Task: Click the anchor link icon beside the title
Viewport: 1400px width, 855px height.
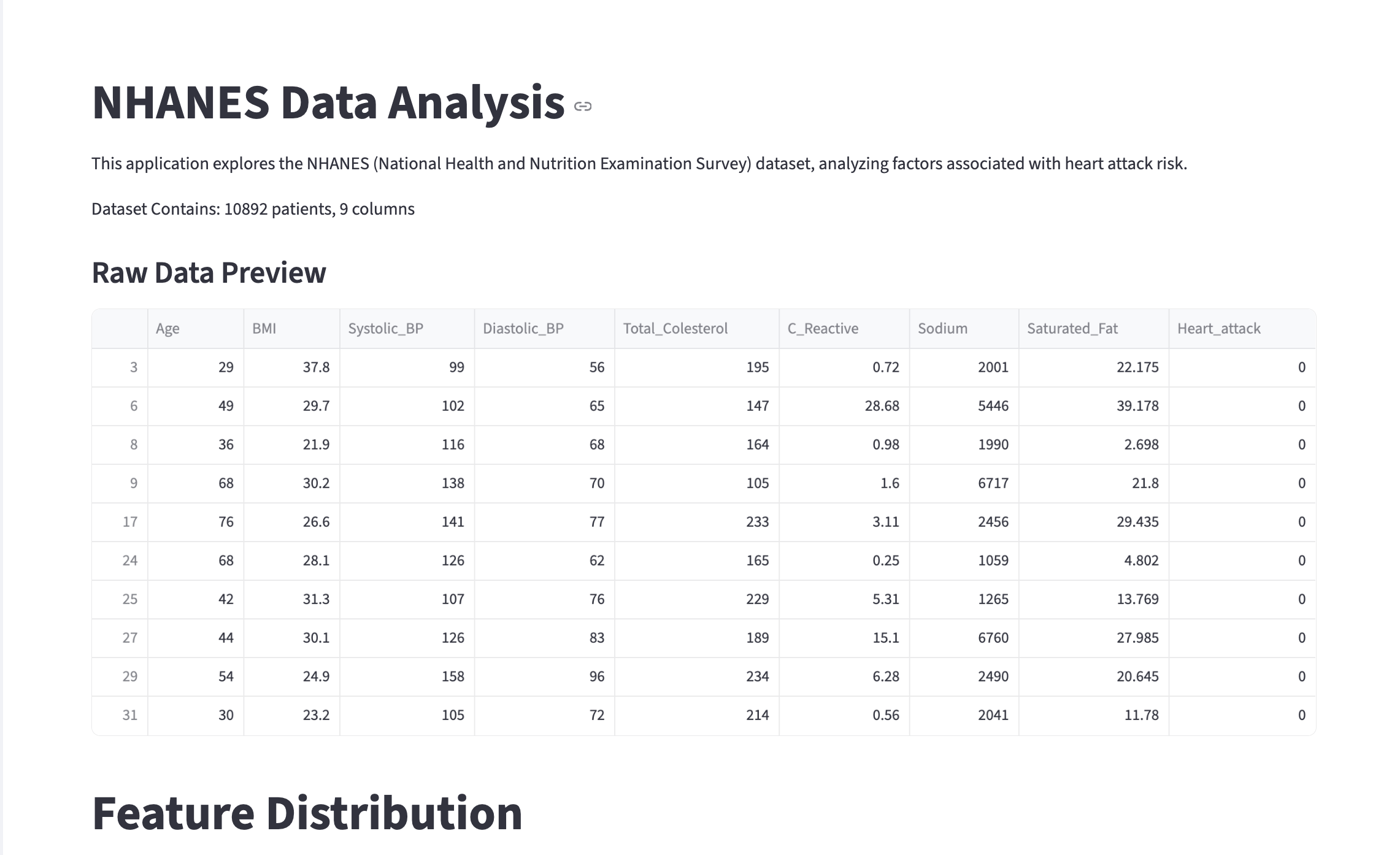Action: pos(582,107)
